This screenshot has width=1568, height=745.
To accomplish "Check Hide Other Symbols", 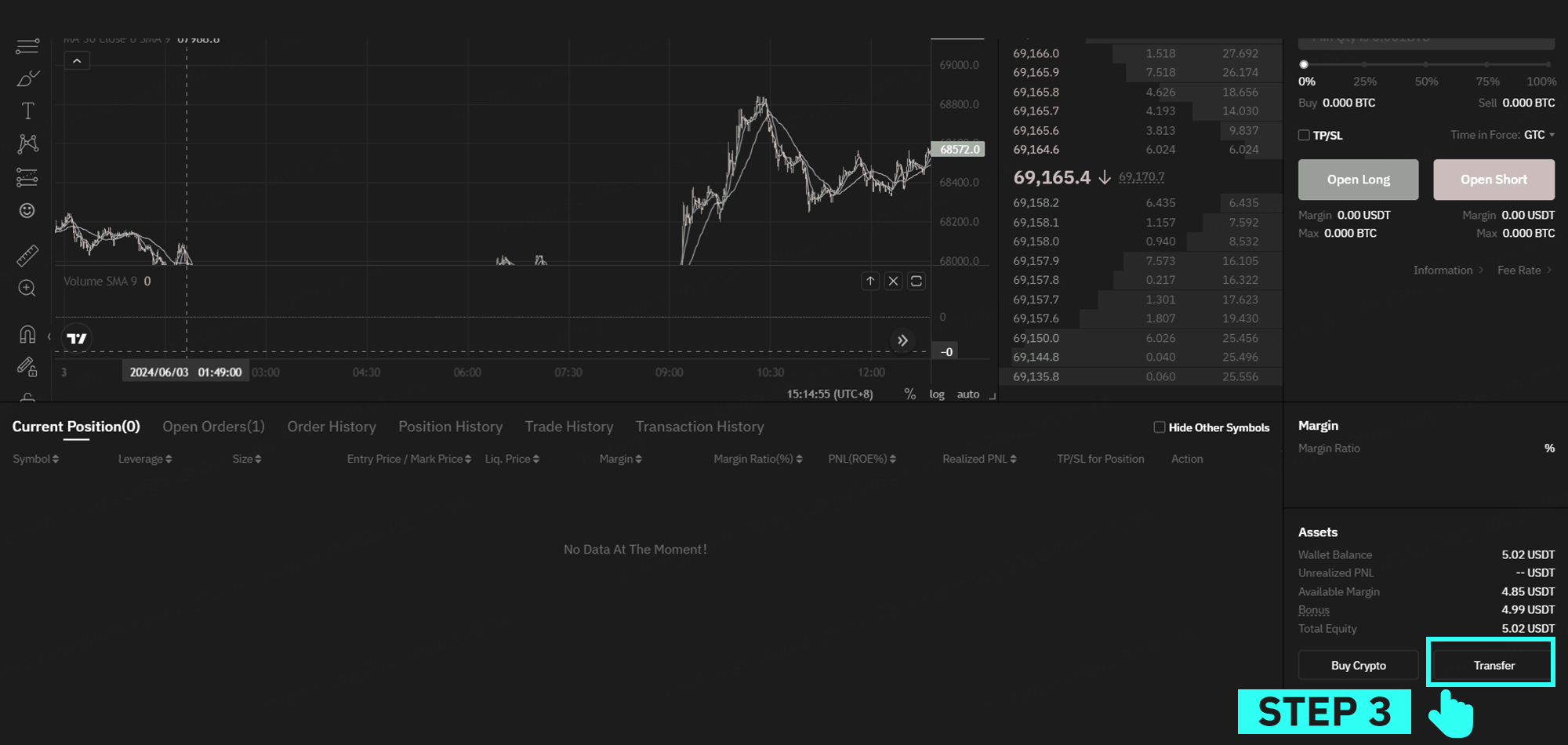I will pos(1159,427).
